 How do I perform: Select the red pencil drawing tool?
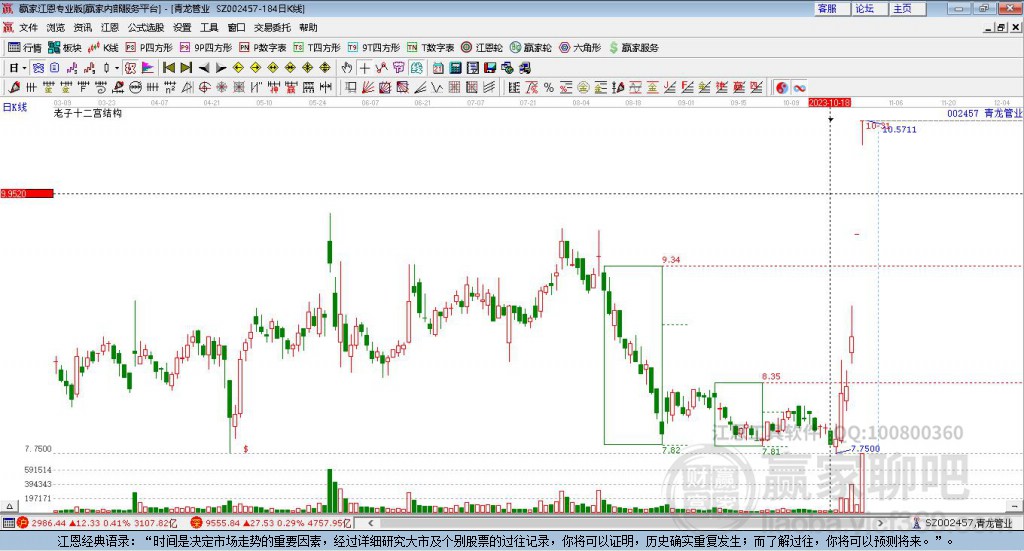pos(14,87)
